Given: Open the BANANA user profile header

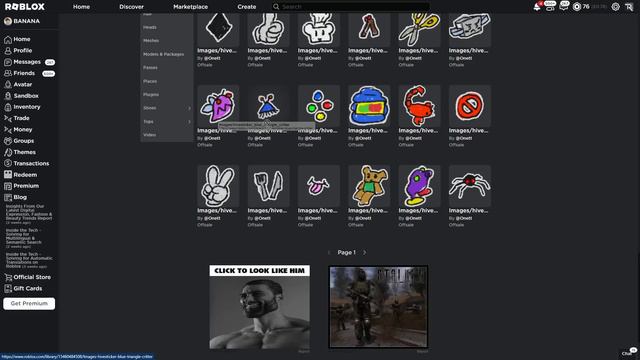Looking at the screenshot, I should pos(22,21).
